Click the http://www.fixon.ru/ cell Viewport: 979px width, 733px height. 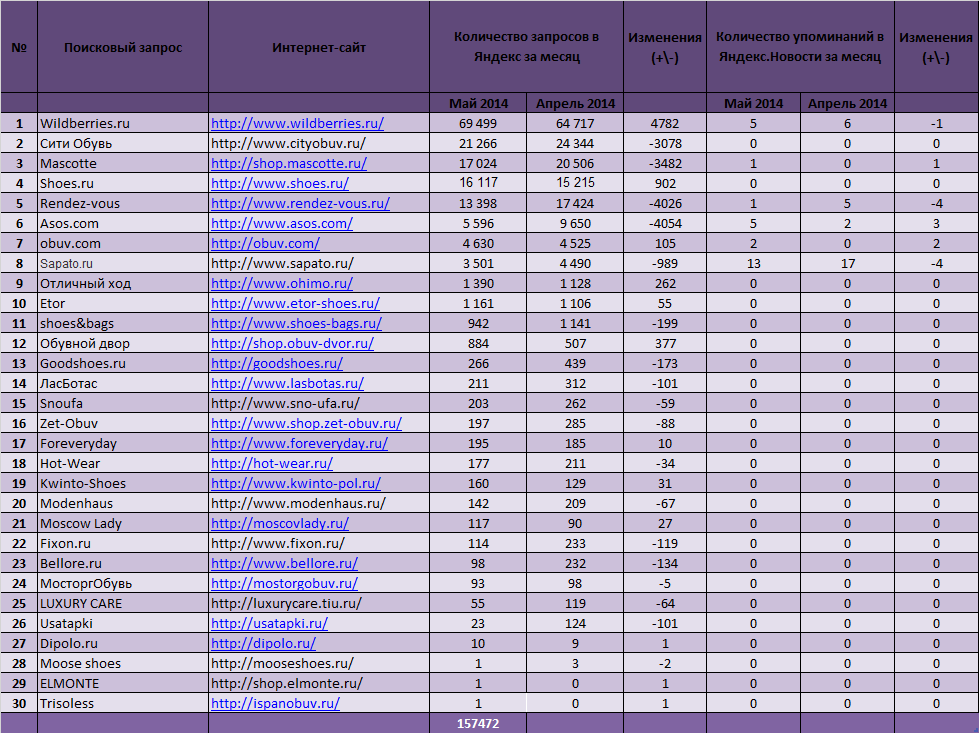pos(319,543)
